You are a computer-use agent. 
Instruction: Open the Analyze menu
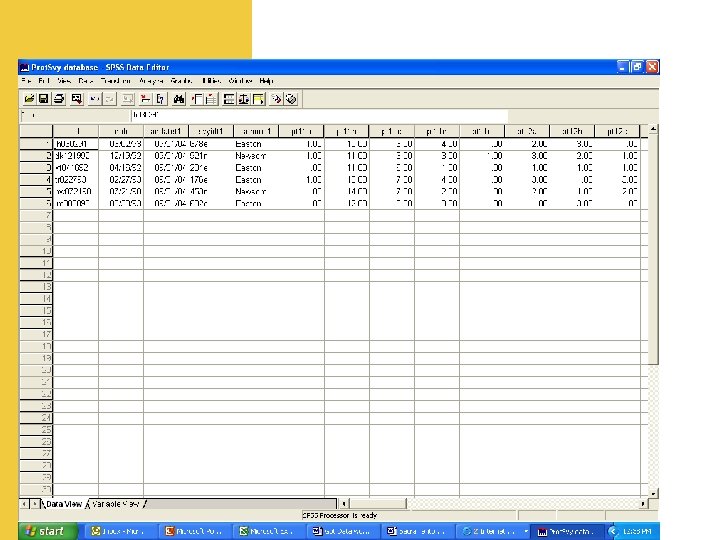tap(151, 81)
